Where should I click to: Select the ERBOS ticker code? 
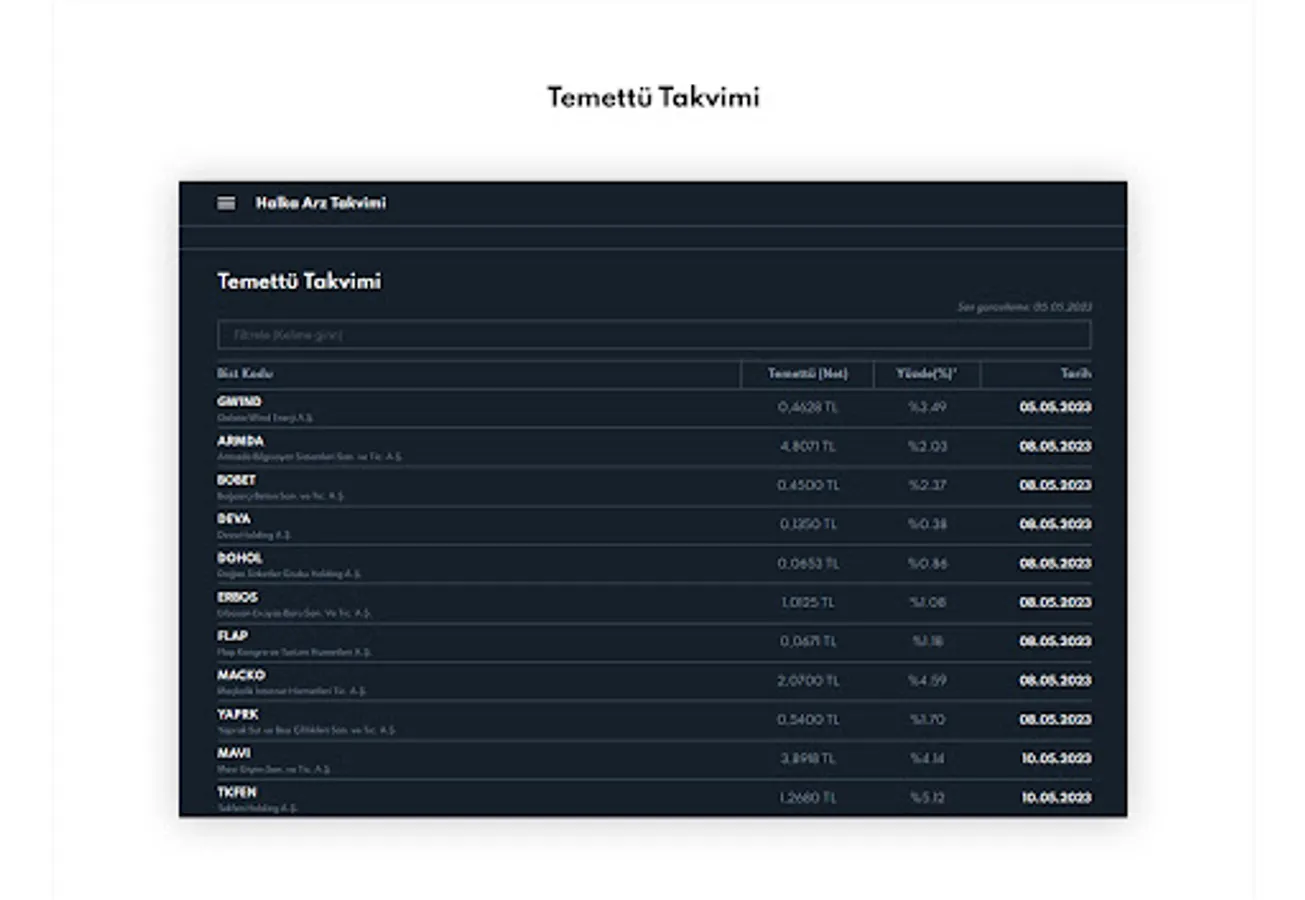[237, 597]
